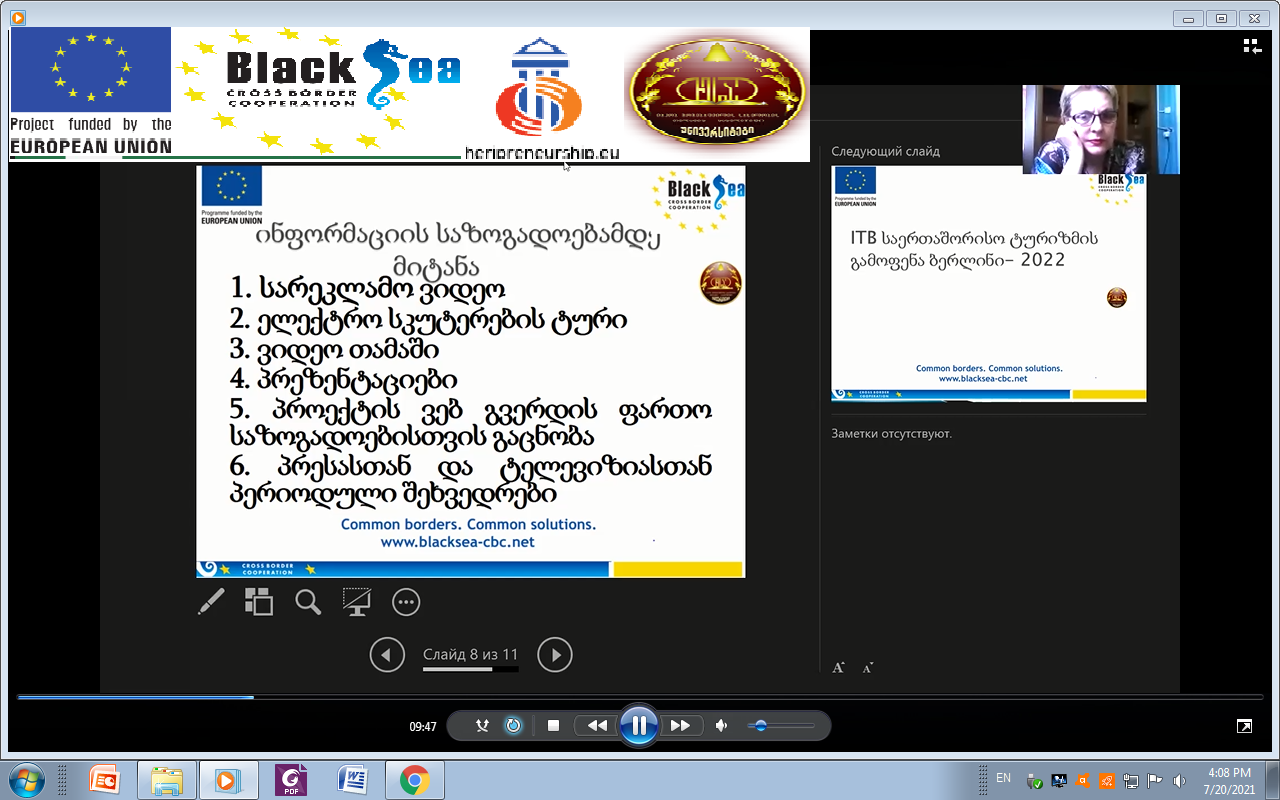Stop the video with the square button
The image size is (1280, 800).
pos(553,726)
